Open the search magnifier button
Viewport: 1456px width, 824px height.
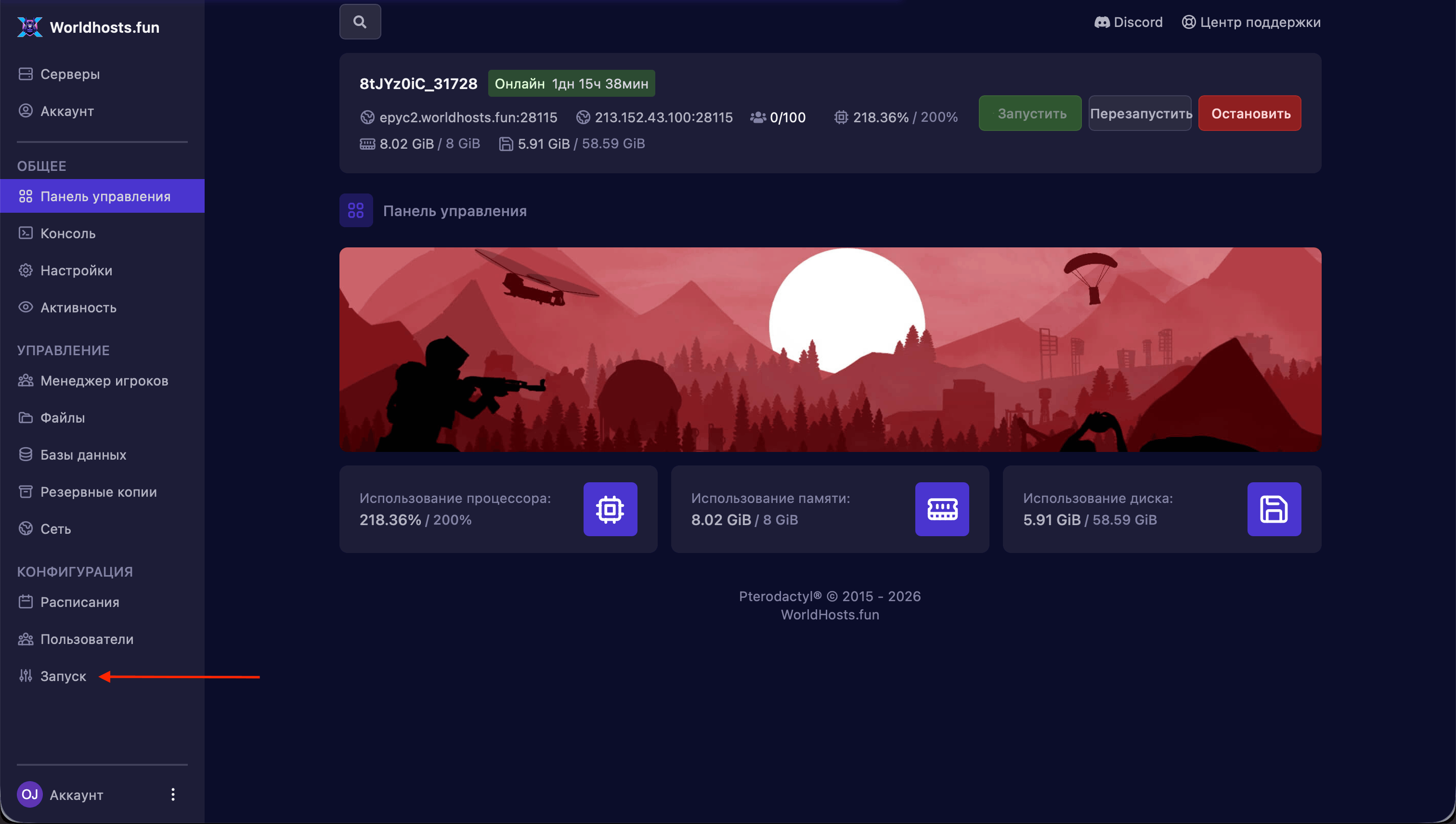(x=360, y=22)
